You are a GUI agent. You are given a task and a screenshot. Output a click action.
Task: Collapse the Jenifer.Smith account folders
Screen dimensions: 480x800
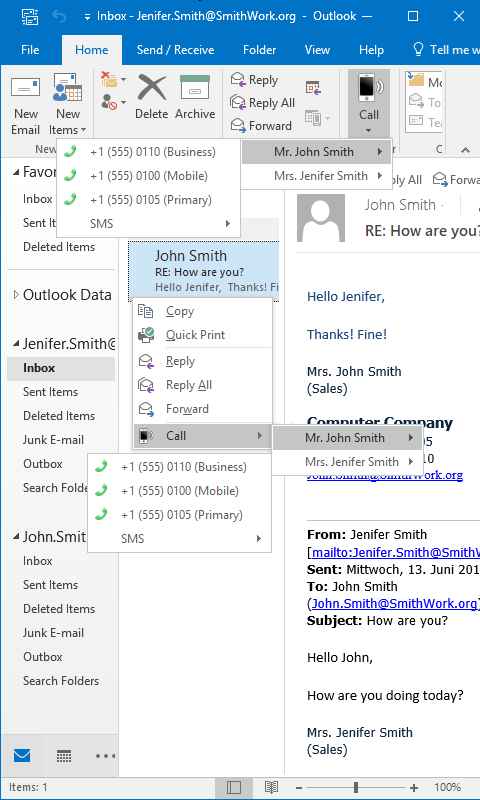16,343
